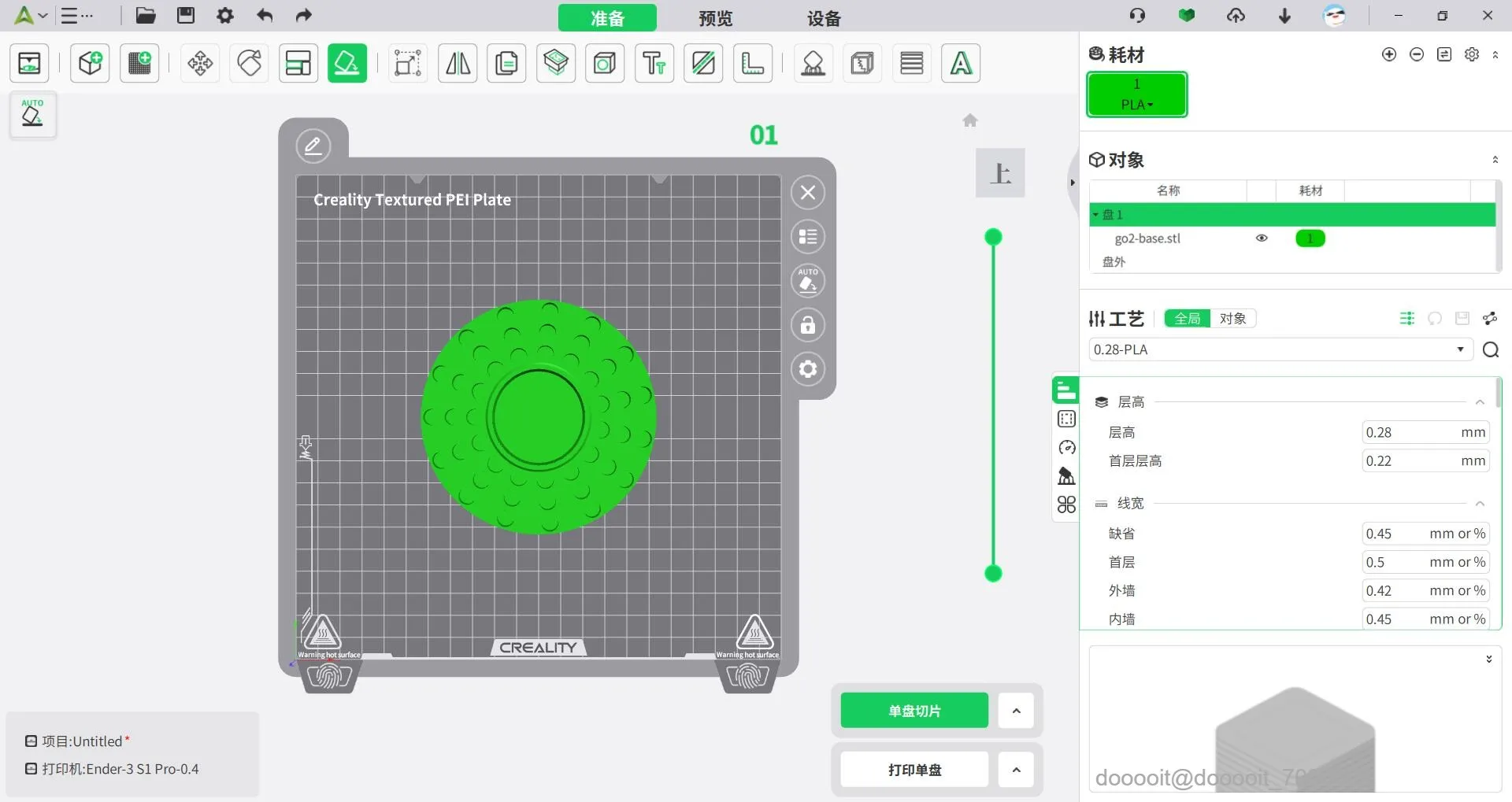Screen dimensions: 1512x802
Task: Select the Move tool in the toolbar
Action: click(x=199, y=63)
